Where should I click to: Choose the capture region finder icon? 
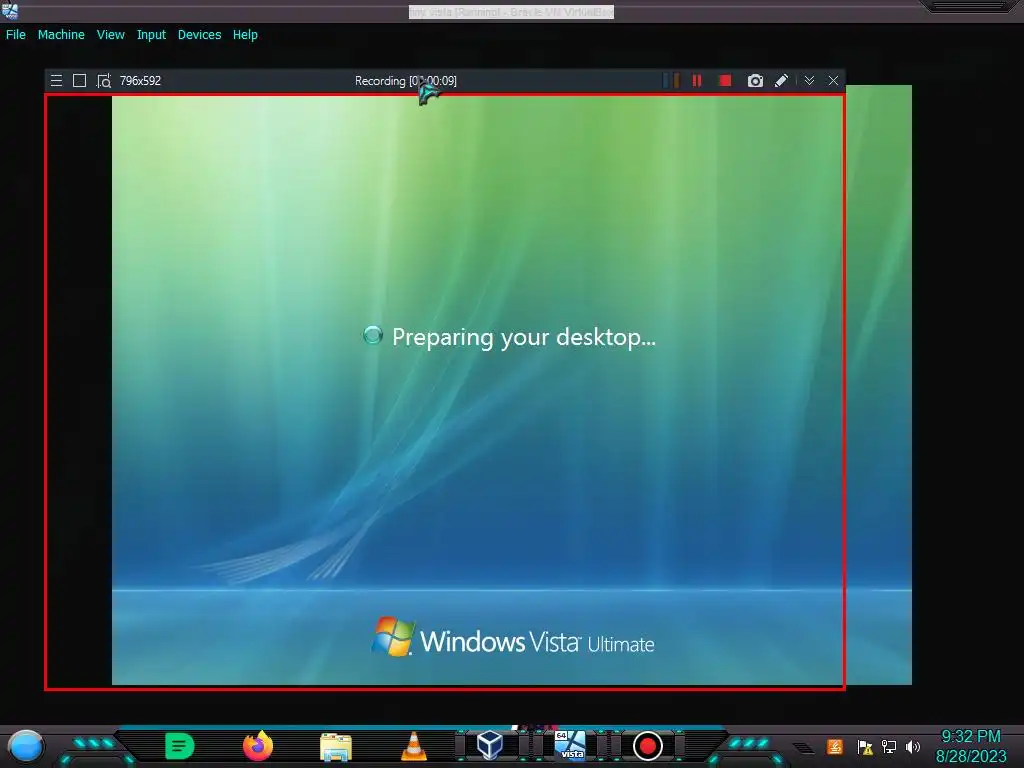tap(104, 80)
